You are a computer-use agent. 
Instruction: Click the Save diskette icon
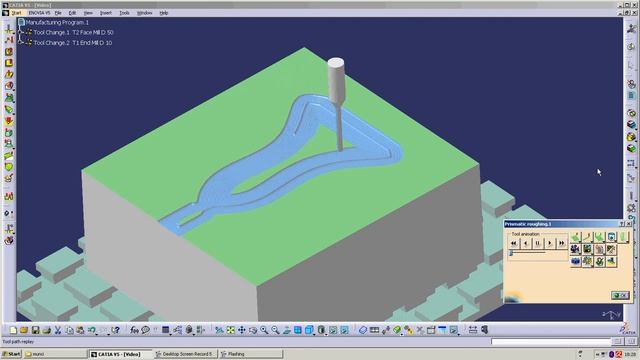(x=36, y=330)
